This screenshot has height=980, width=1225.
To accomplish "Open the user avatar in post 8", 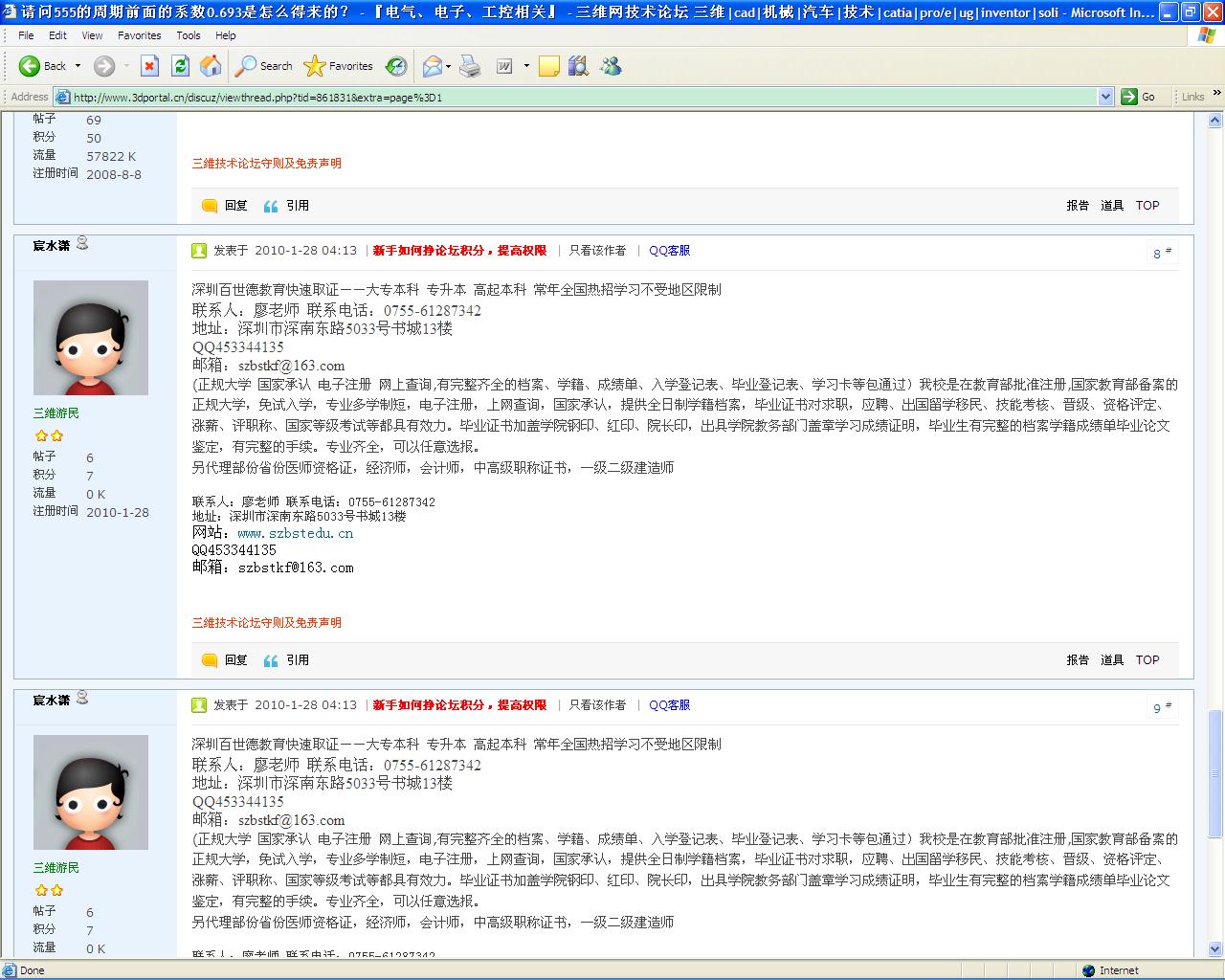I will click(91, 338).
